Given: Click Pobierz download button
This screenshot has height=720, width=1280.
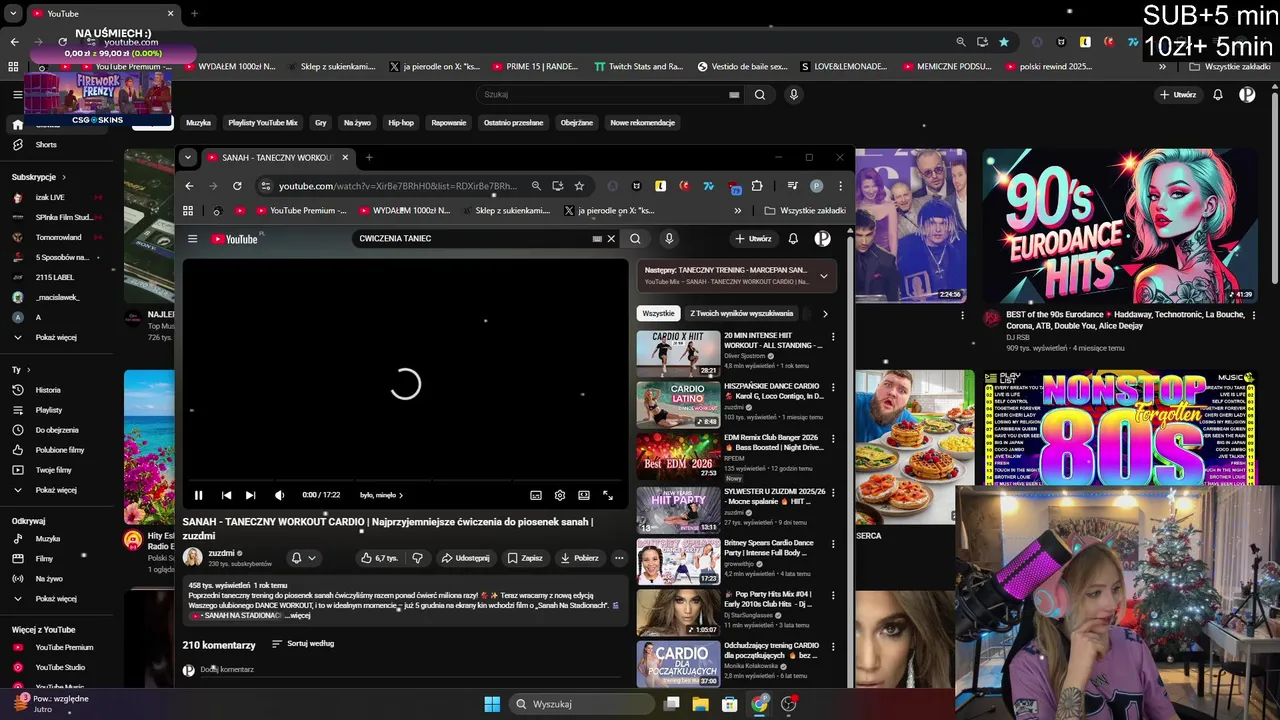Looking at the screenshot, I should pos(579,558).
